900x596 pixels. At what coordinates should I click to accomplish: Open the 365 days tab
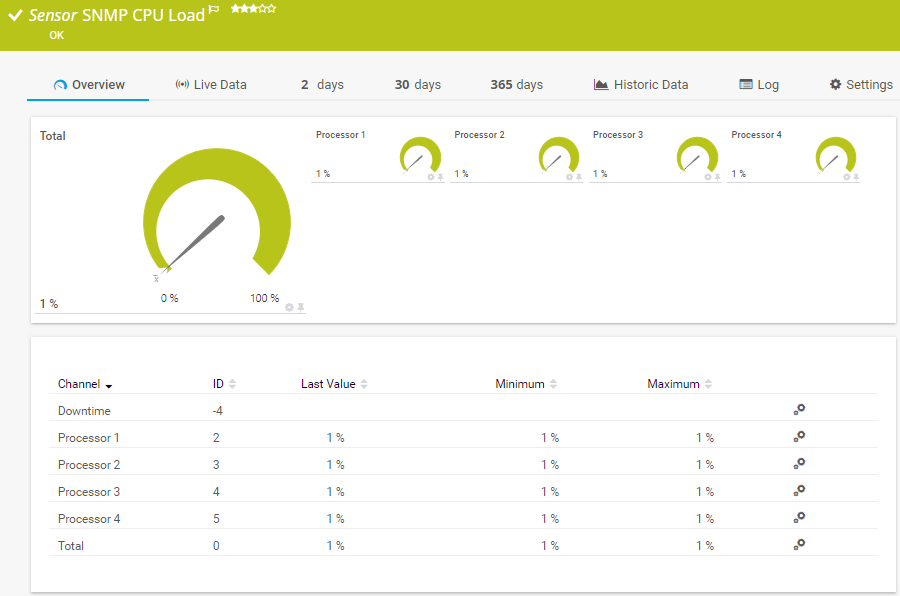(x=516, y=84)
